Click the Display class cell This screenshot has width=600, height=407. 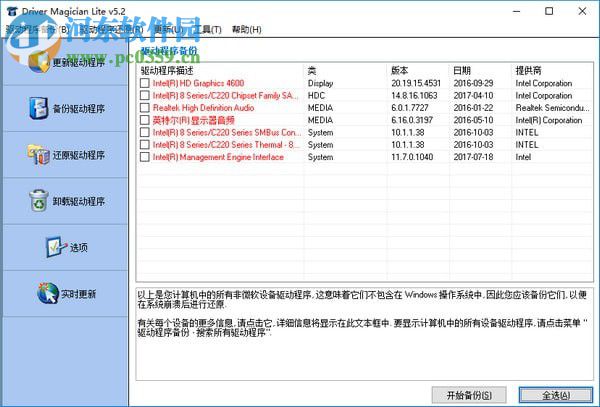320,83
